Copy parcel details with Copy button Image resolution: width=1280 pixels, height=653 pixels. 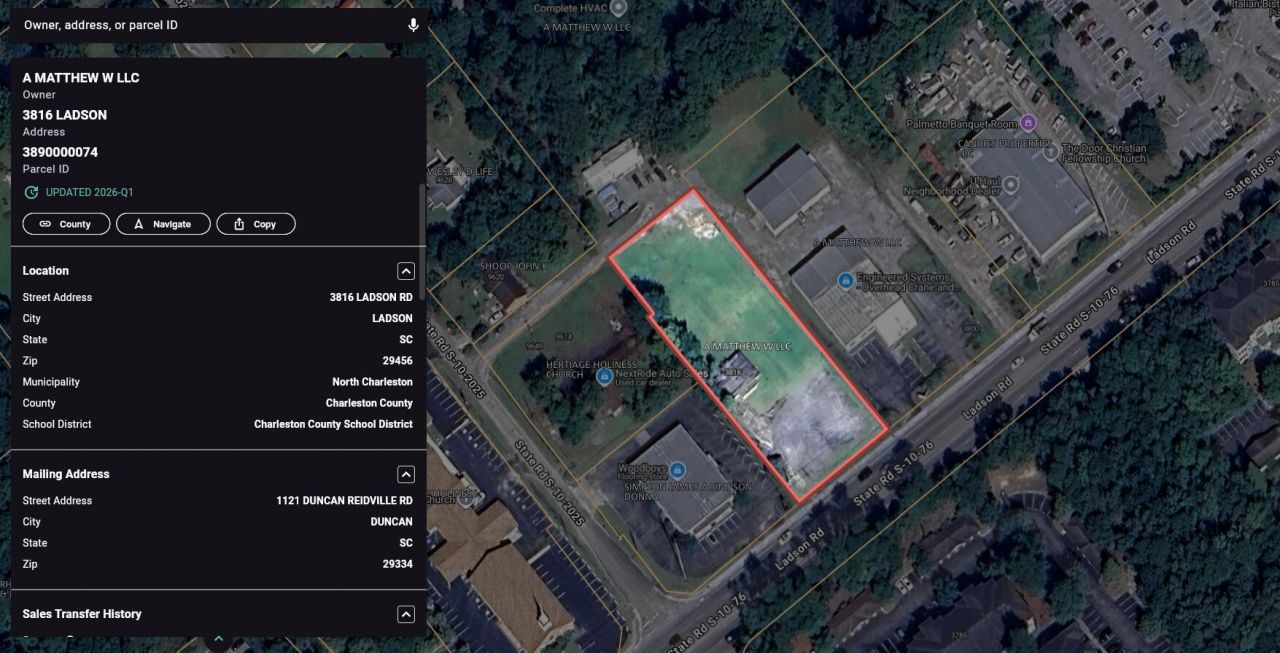(256, 224)
